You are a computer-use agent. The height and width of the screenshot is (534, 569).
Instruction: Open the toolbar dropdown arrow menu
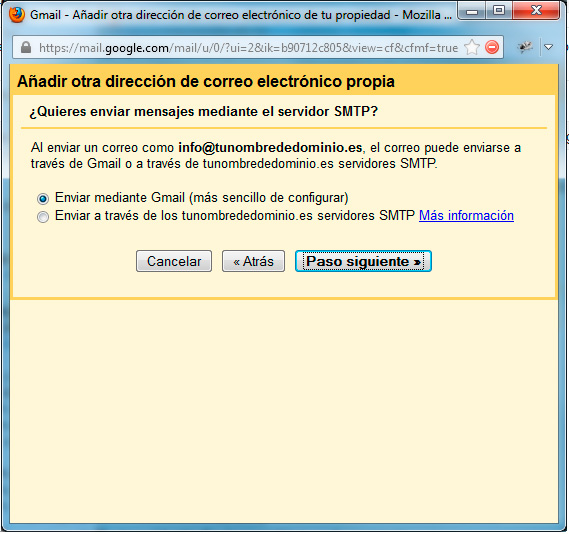[548, 47]
